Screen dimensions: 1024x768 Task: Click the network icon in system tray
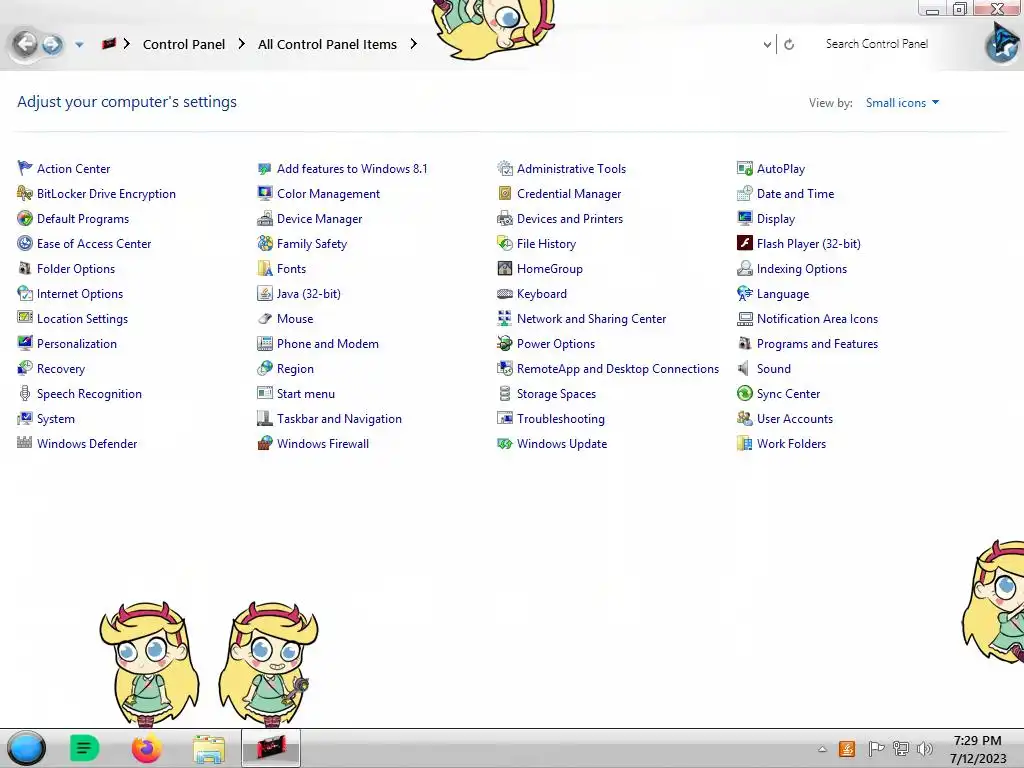pos(901,749)
